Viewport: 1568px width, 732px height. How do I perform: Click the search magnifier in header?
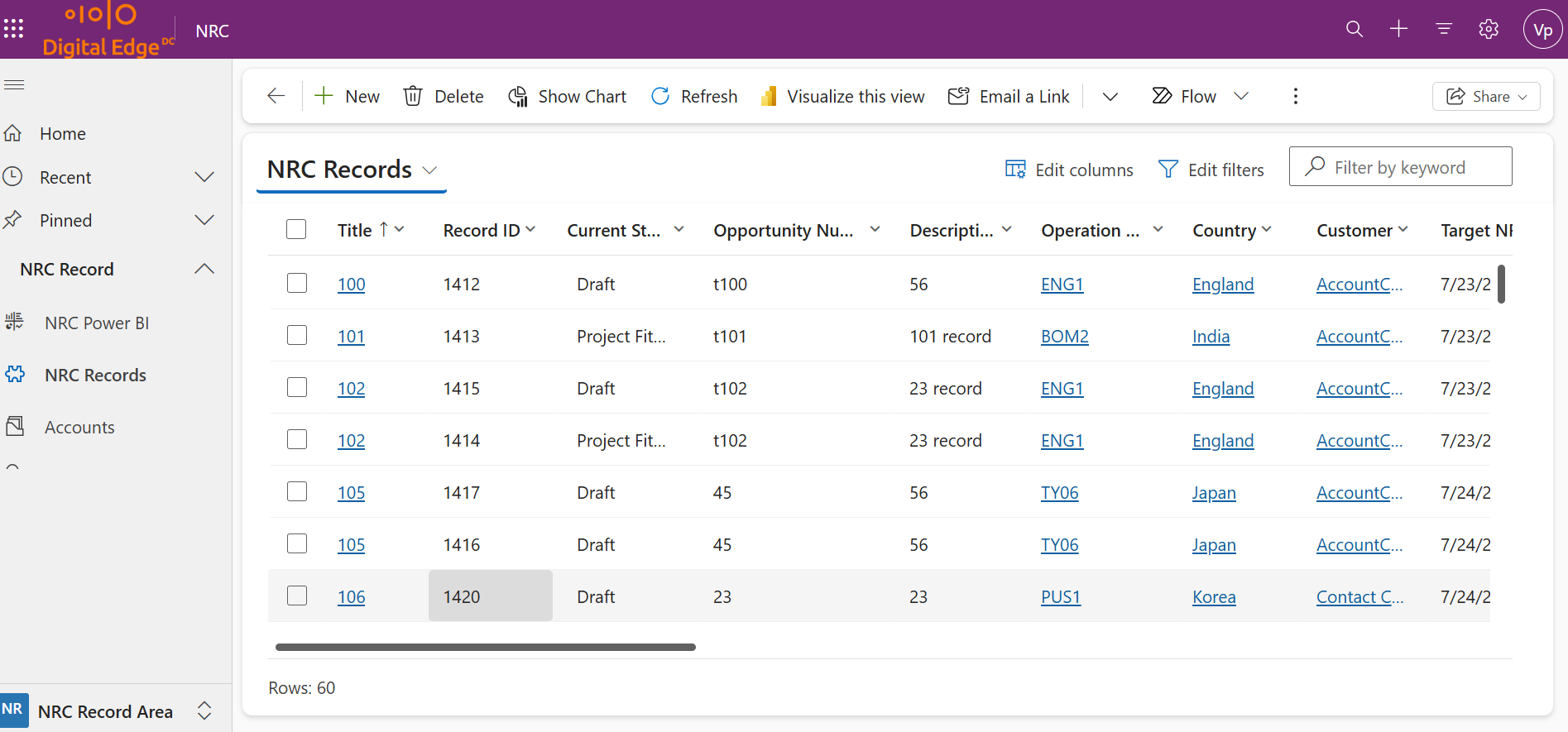pos(1354,29)
